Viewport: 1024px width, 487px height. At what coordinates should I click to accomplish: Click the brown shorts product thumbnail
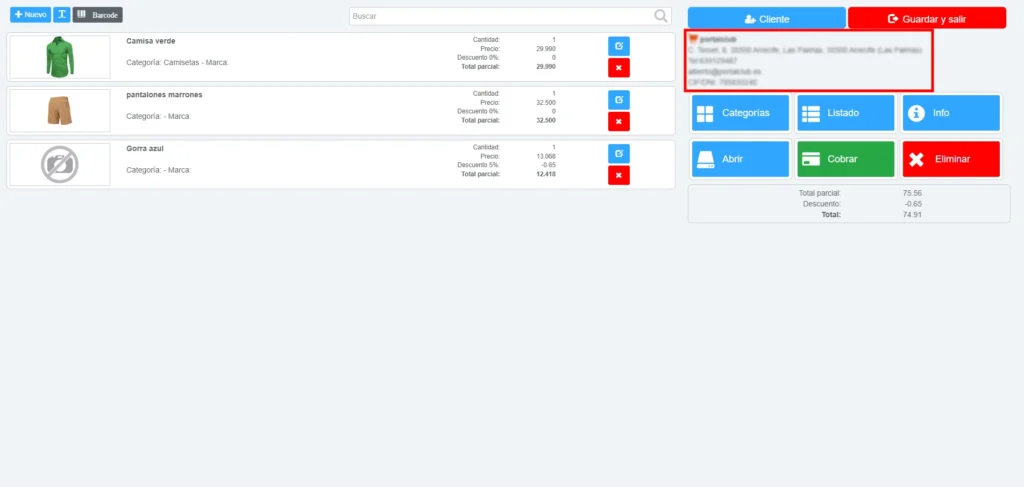[x=60, y=111]
